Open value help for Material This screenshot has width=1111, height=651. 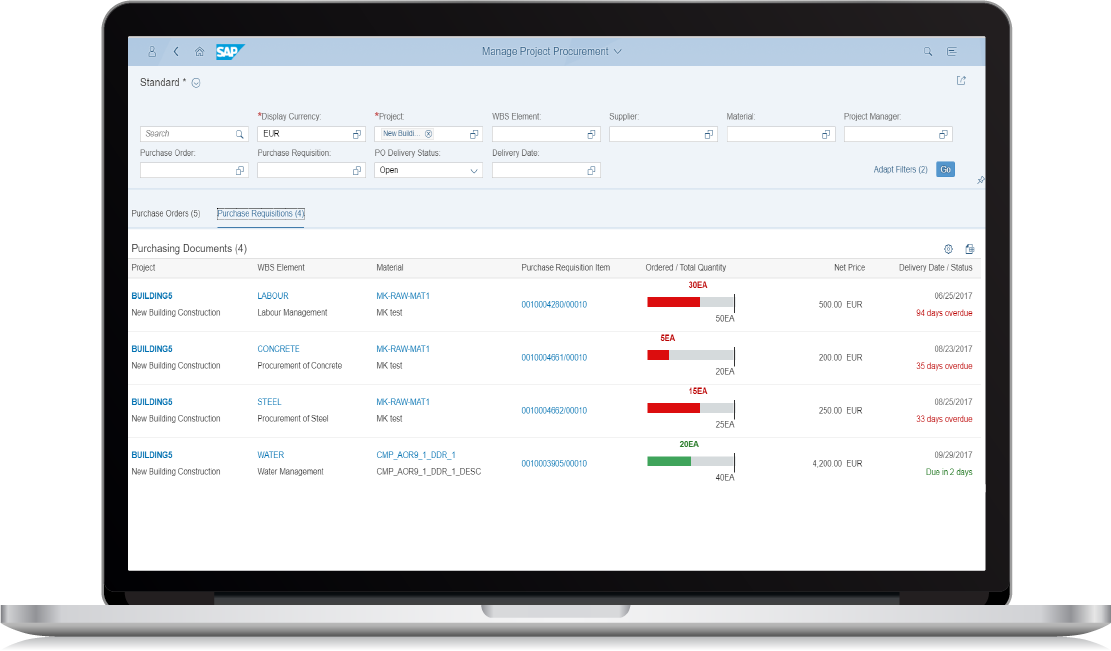pos(826,134)
